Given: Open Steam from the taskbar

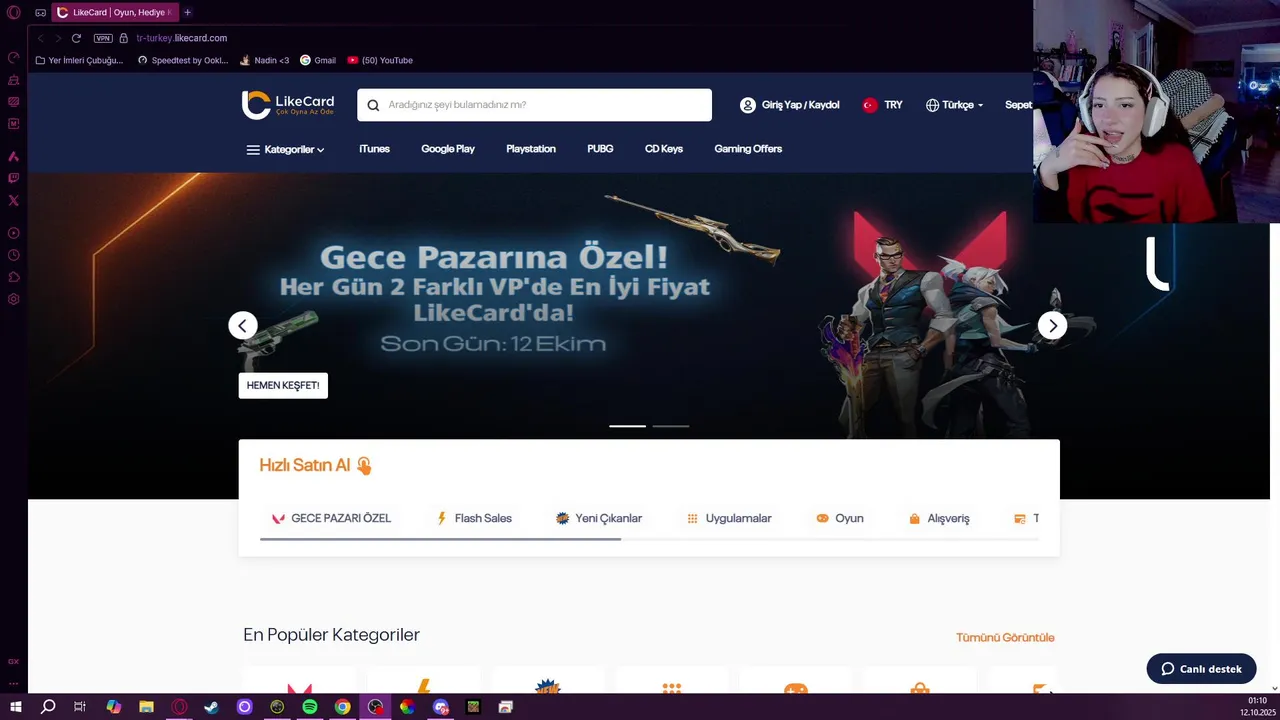Looking at the screenshot, I should 212,707.
